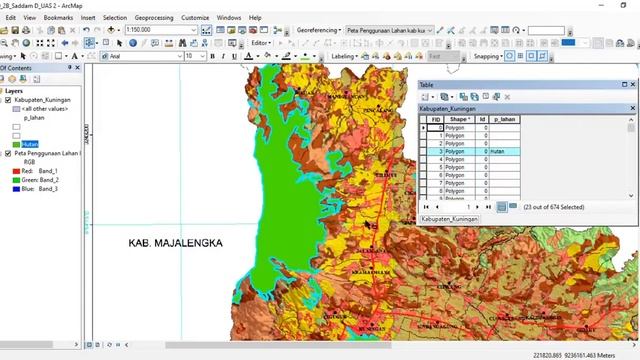The width and height of the screenshot is (640, 360).
Task: Click the Red Band_1 color swatch
Action: [16, 171]
